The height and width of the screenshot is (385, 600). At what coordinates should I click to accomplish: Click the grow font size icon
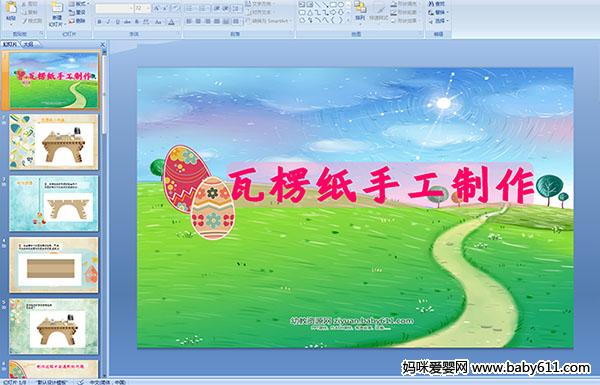157,8
